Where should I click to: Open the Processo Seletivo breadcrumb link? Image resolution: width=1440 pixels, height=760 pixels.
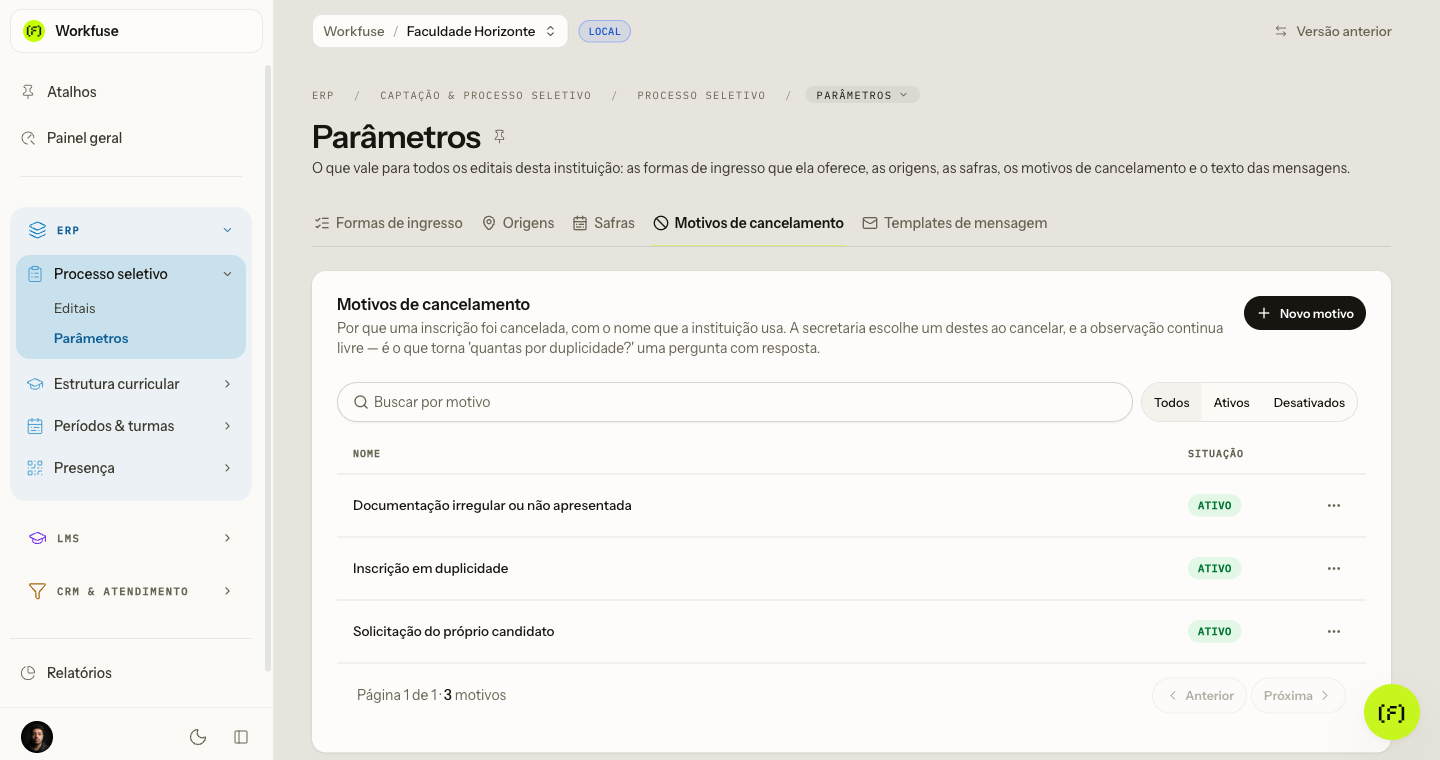[x=702, y=95]
